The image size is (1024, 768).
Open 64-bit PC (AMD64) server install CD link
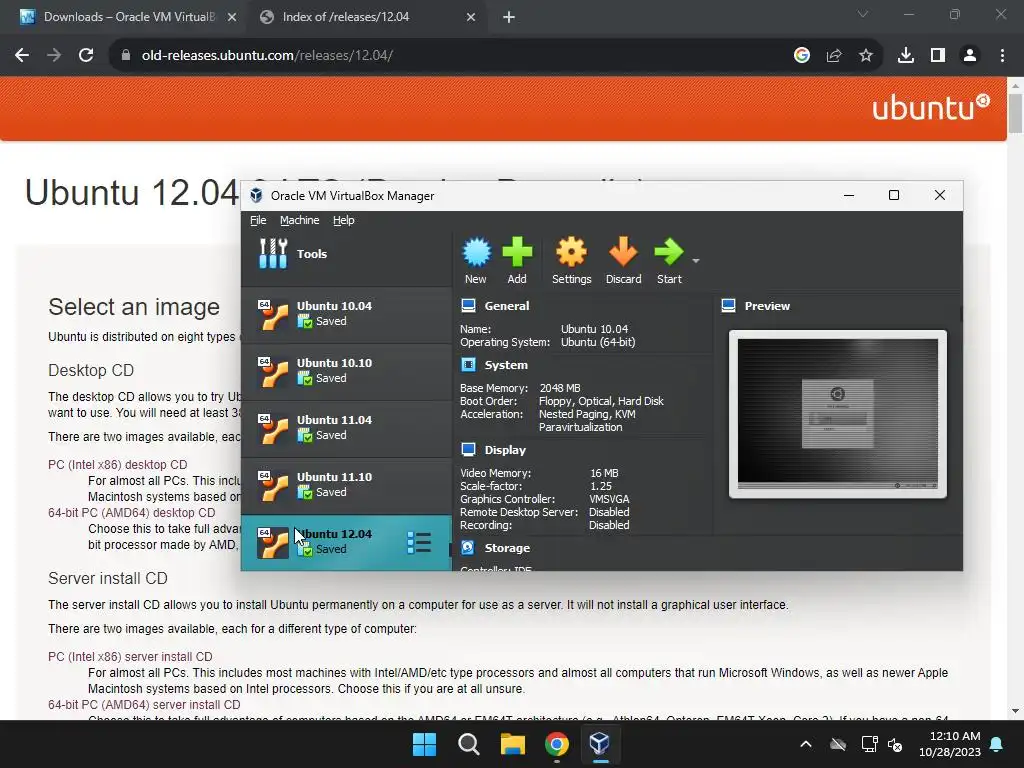(x=144, y=705)
